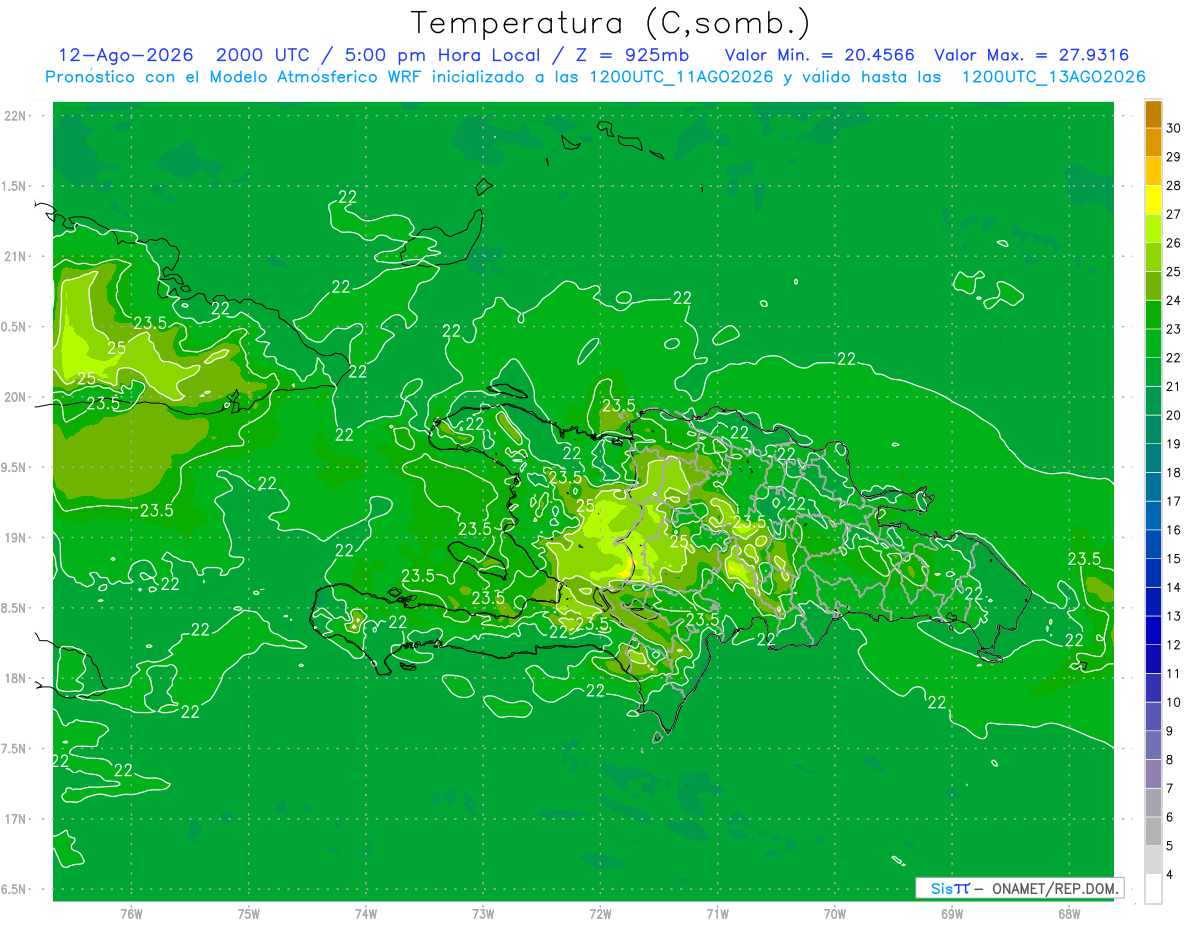This screenshot has height=927, width=1200.
Task: Pick the yellow swatch between 27 and 28
Action: point(1153,200)
